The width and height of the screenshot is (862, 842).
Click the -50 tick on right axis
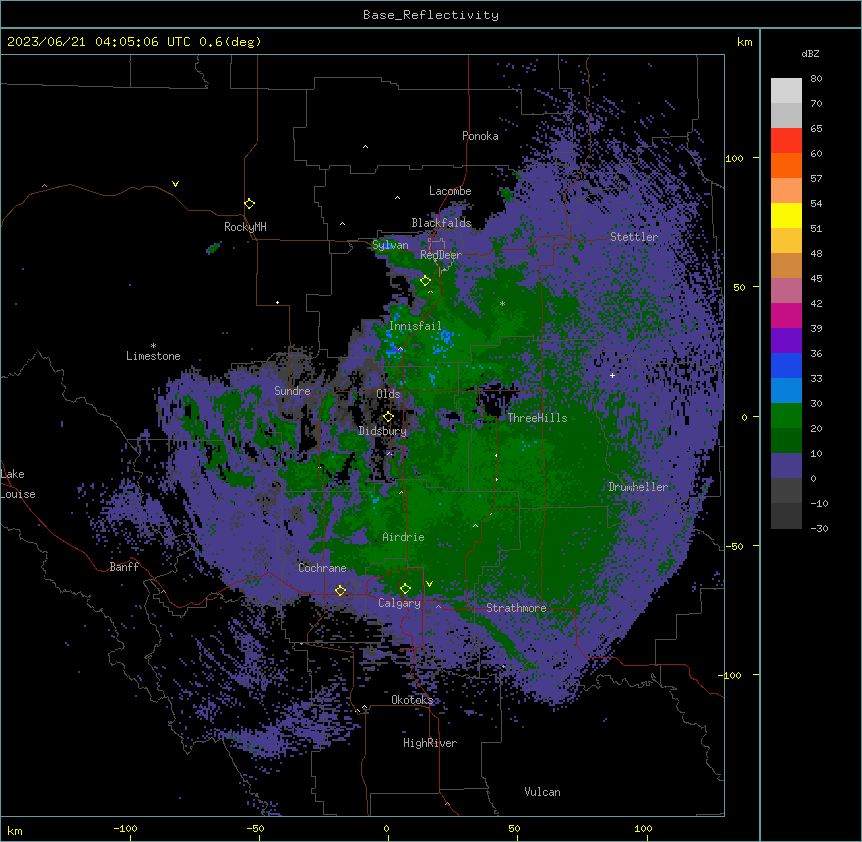(x=734, y=546)
